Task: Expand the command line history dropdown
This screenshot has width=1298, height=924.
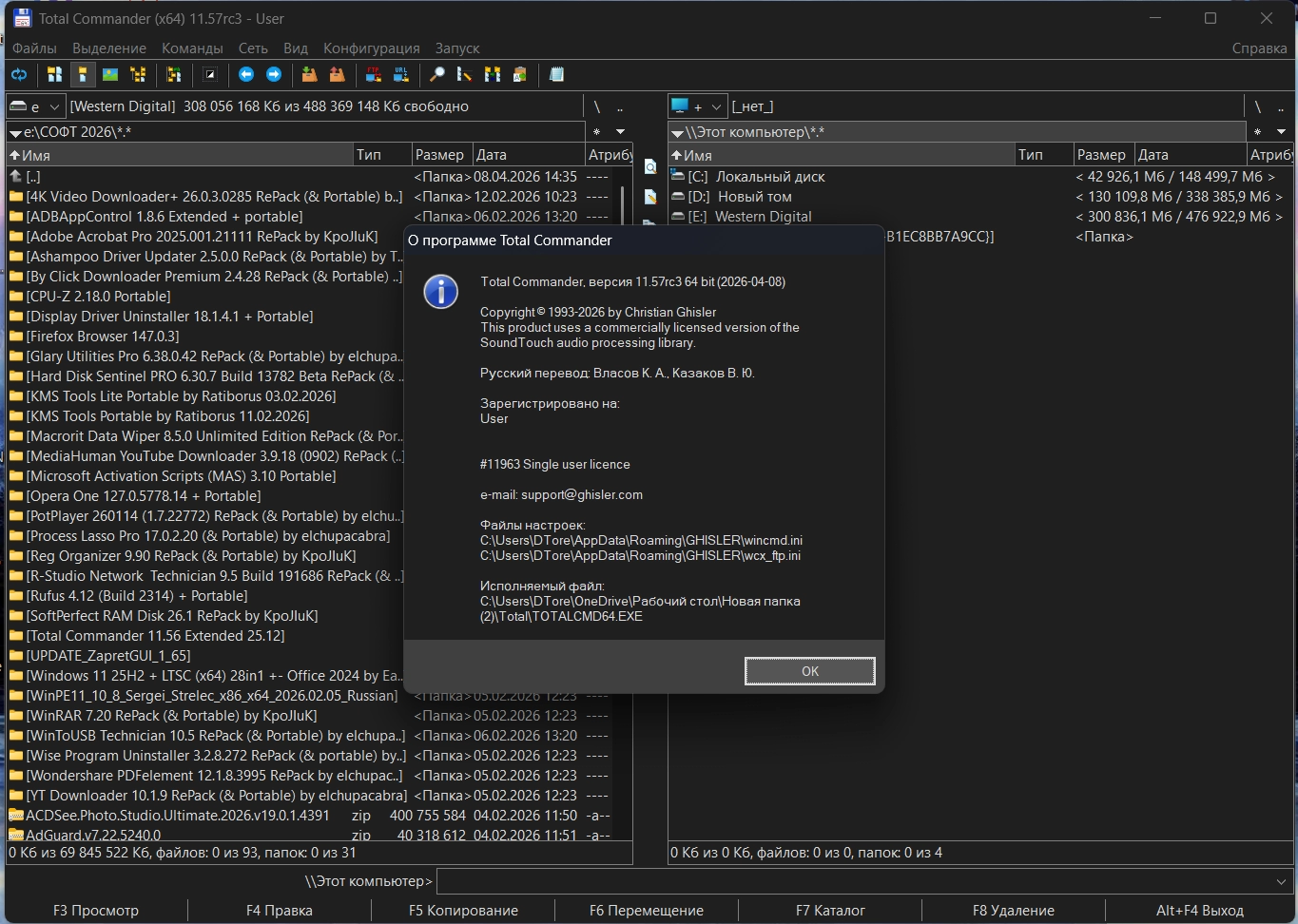Action: click(1280, 881)
